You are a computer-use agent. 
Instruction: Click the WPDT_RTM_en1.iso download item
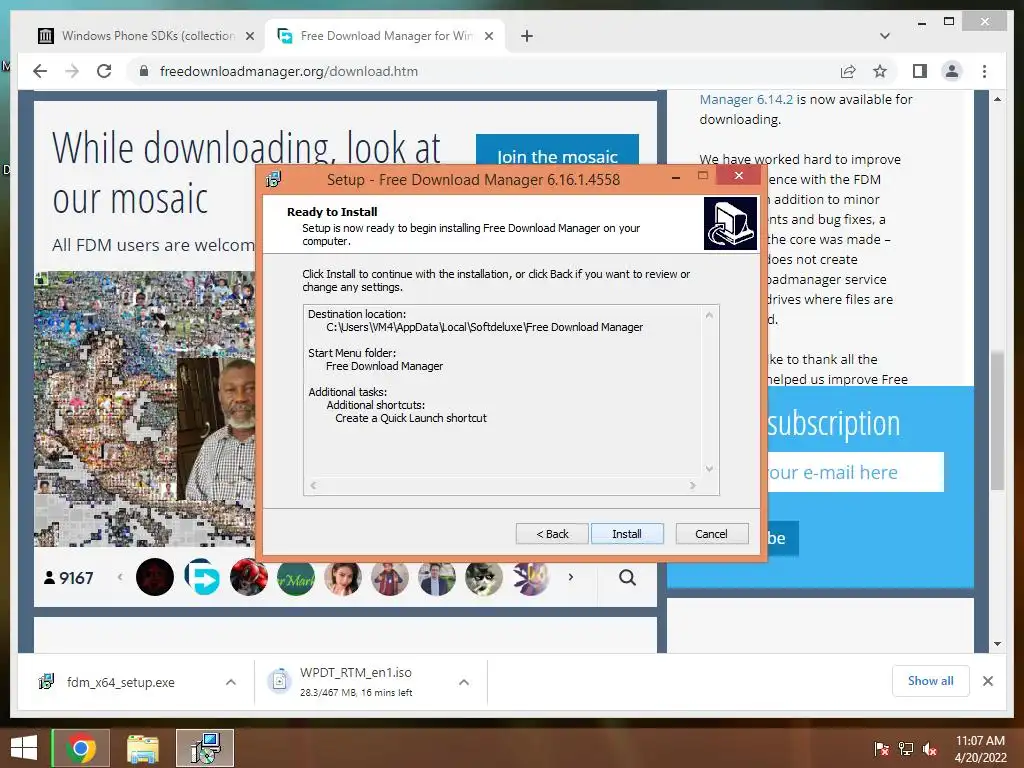point(356,682)
